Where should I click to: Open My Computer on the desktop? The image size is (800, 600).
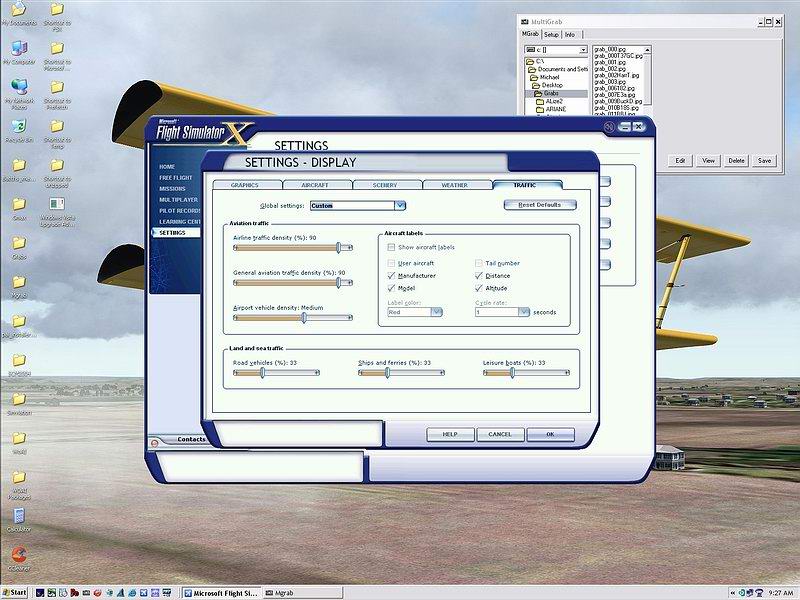(x=18, y=48)
